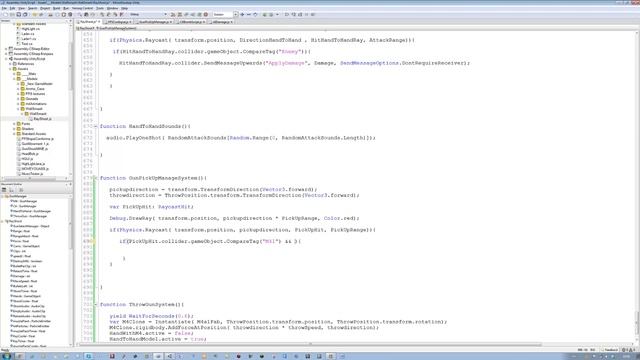Viewport: 640px width, 360px height.
Task: Collapse the Assembly-UnityScript project node
Action: coord(6,59)
